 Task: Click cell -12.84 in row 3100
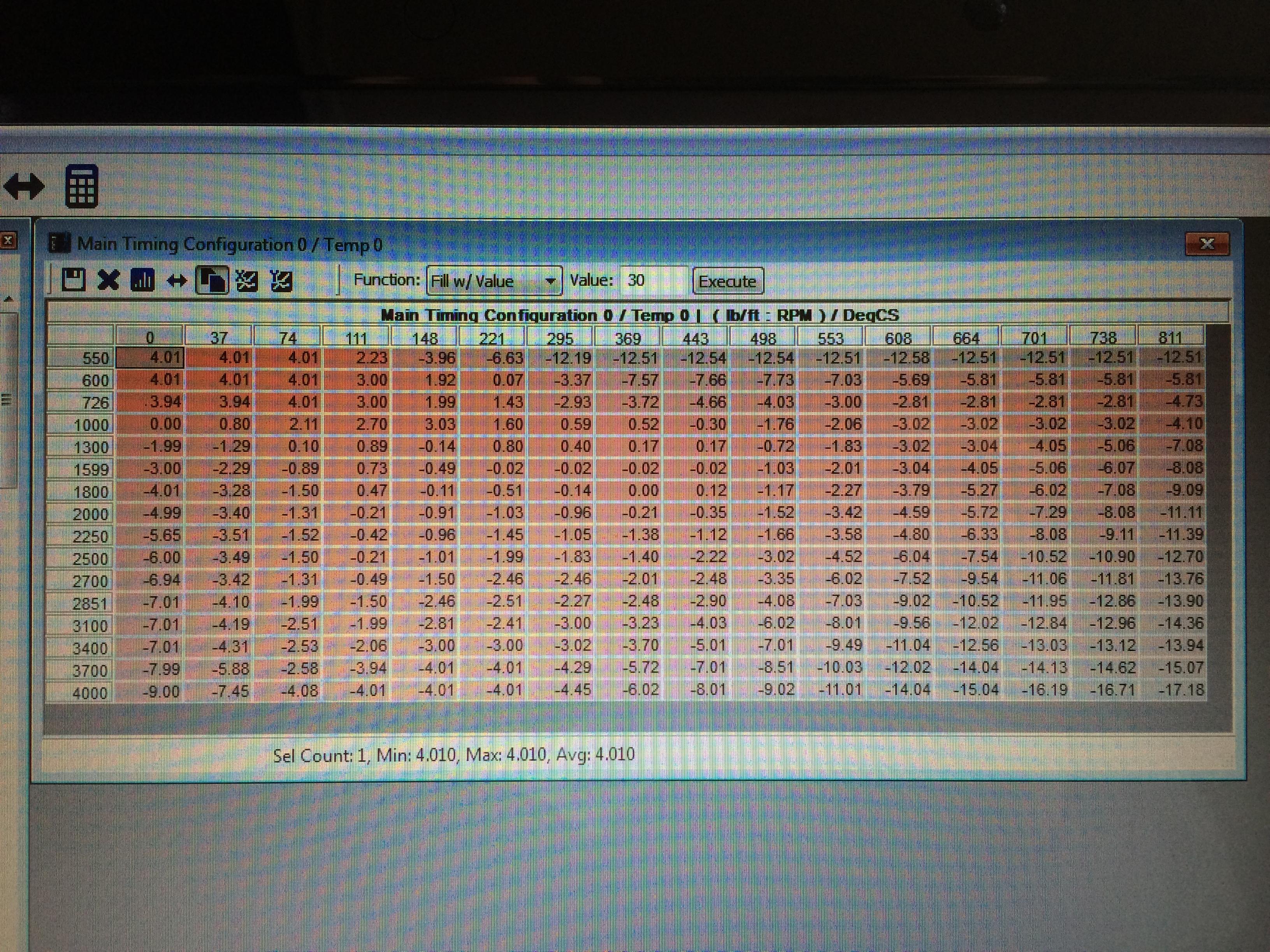[1035, 623]
